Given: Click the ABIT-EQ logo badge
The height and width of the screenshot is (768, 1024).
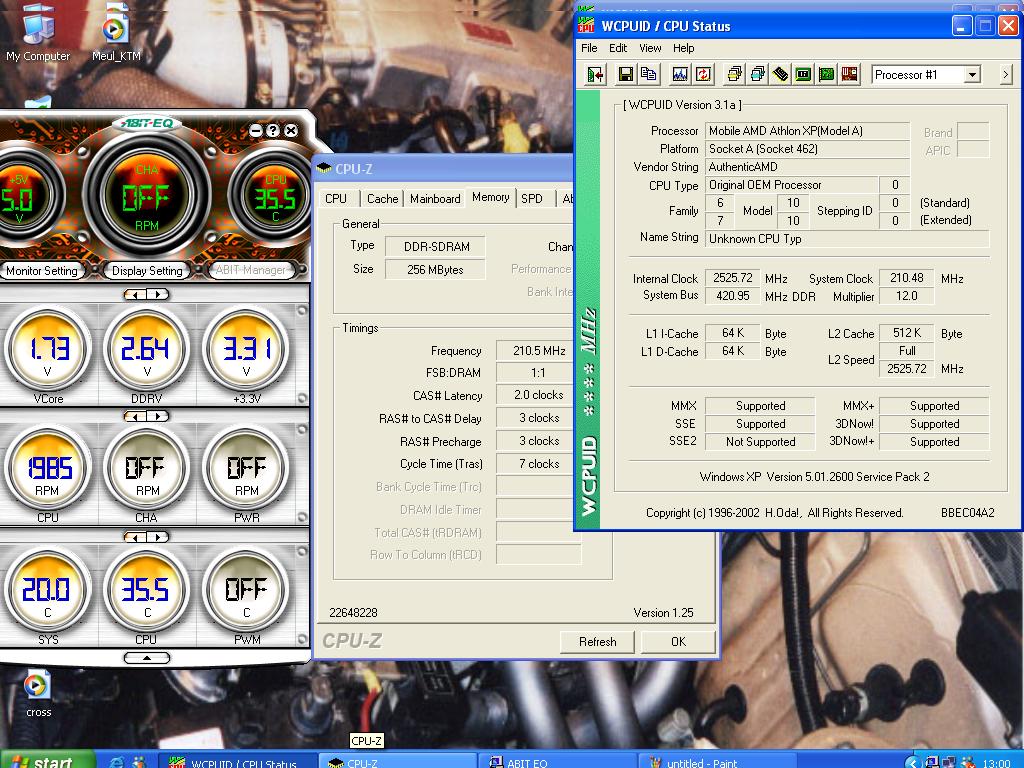Looking at the screenshot, I should (x=147, y=123).
